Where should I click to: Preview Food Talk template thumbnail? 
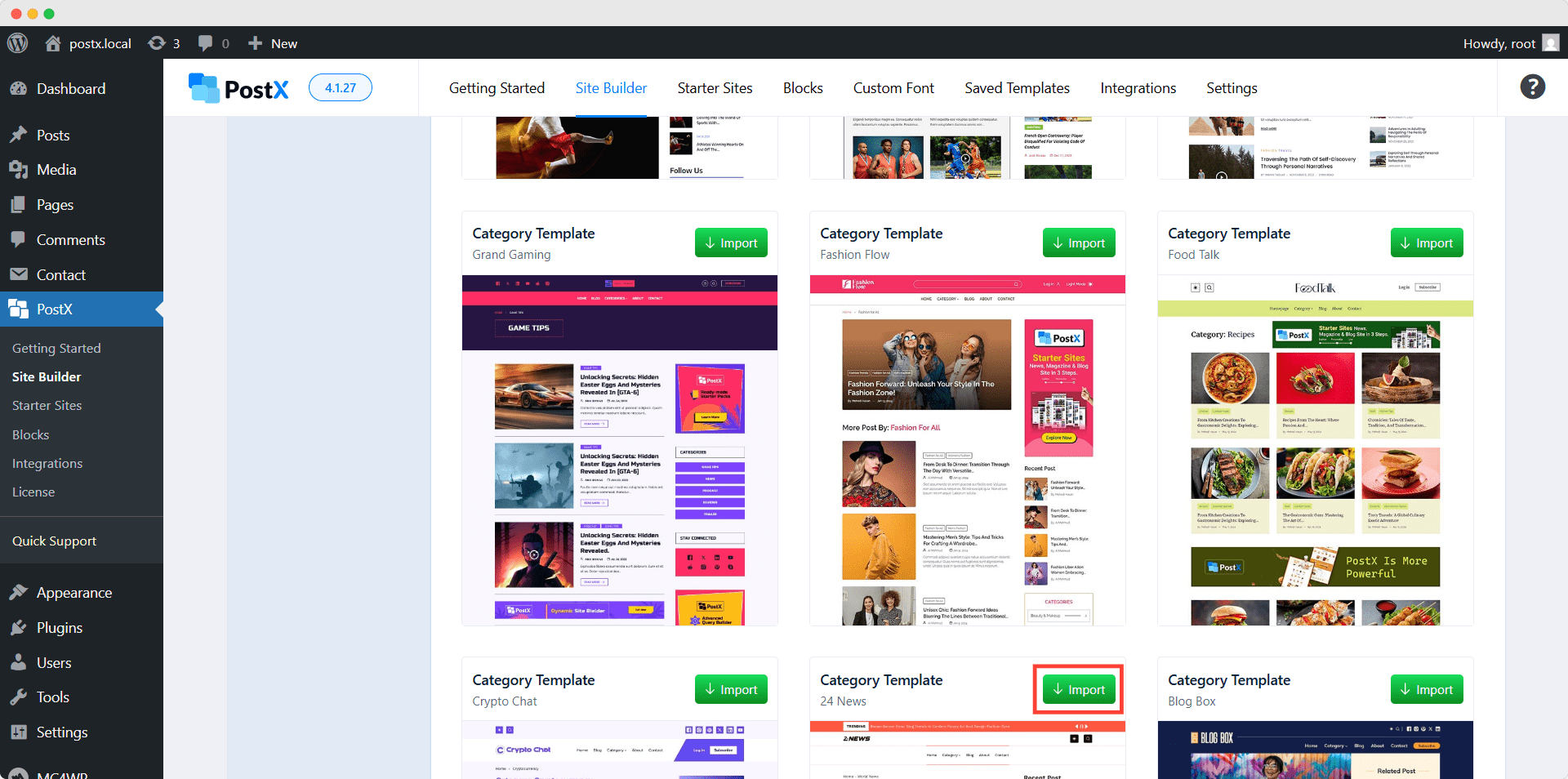pyautogui.click(x=1316, y=450)
